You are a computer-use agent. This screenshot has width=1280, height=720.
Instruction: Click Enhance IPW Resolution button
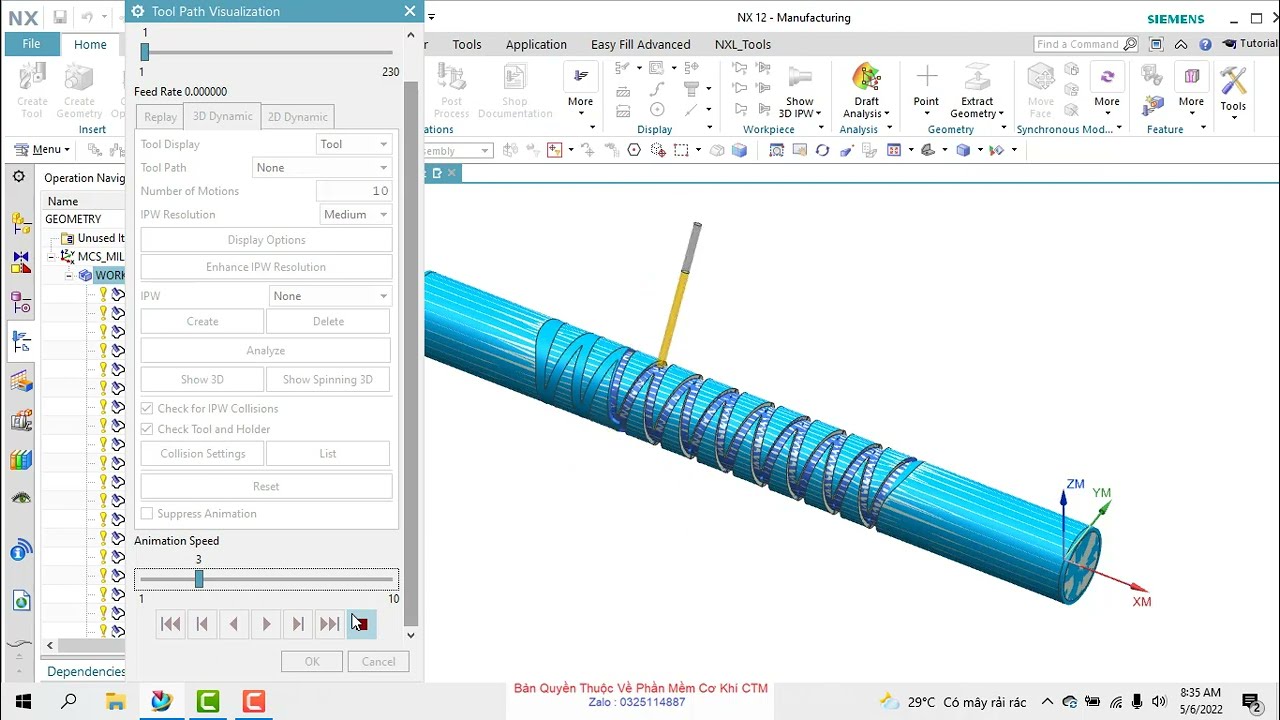[266, 267]
